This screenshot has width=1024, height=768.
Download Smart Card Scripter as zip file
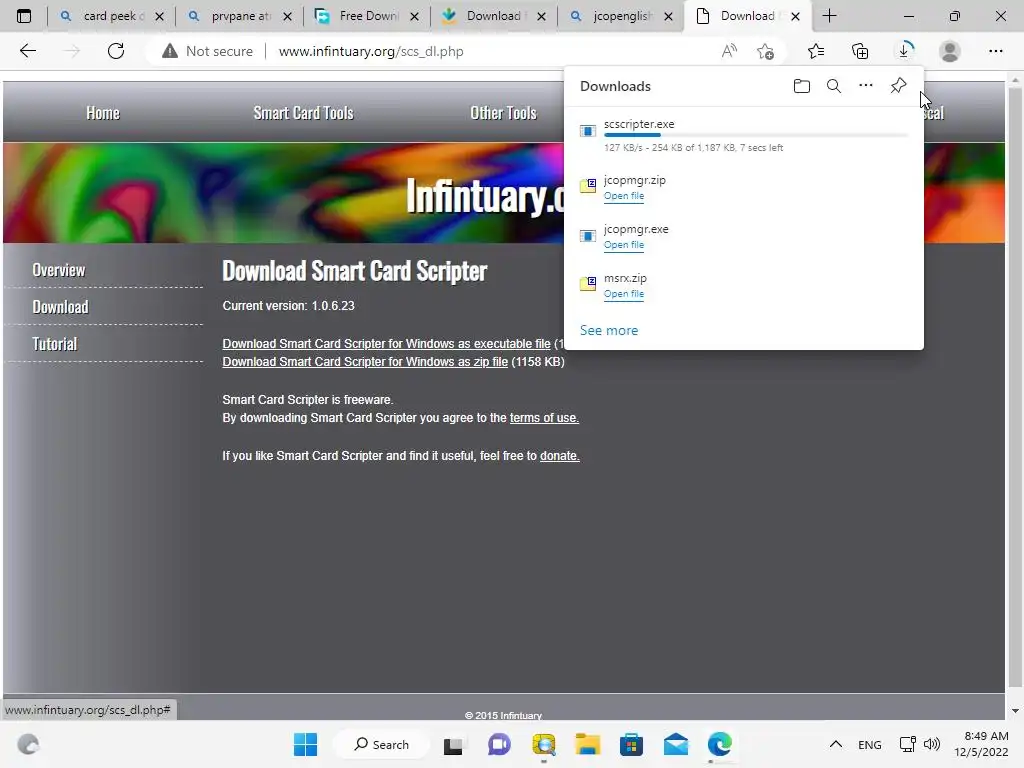(x=365, y=362)
